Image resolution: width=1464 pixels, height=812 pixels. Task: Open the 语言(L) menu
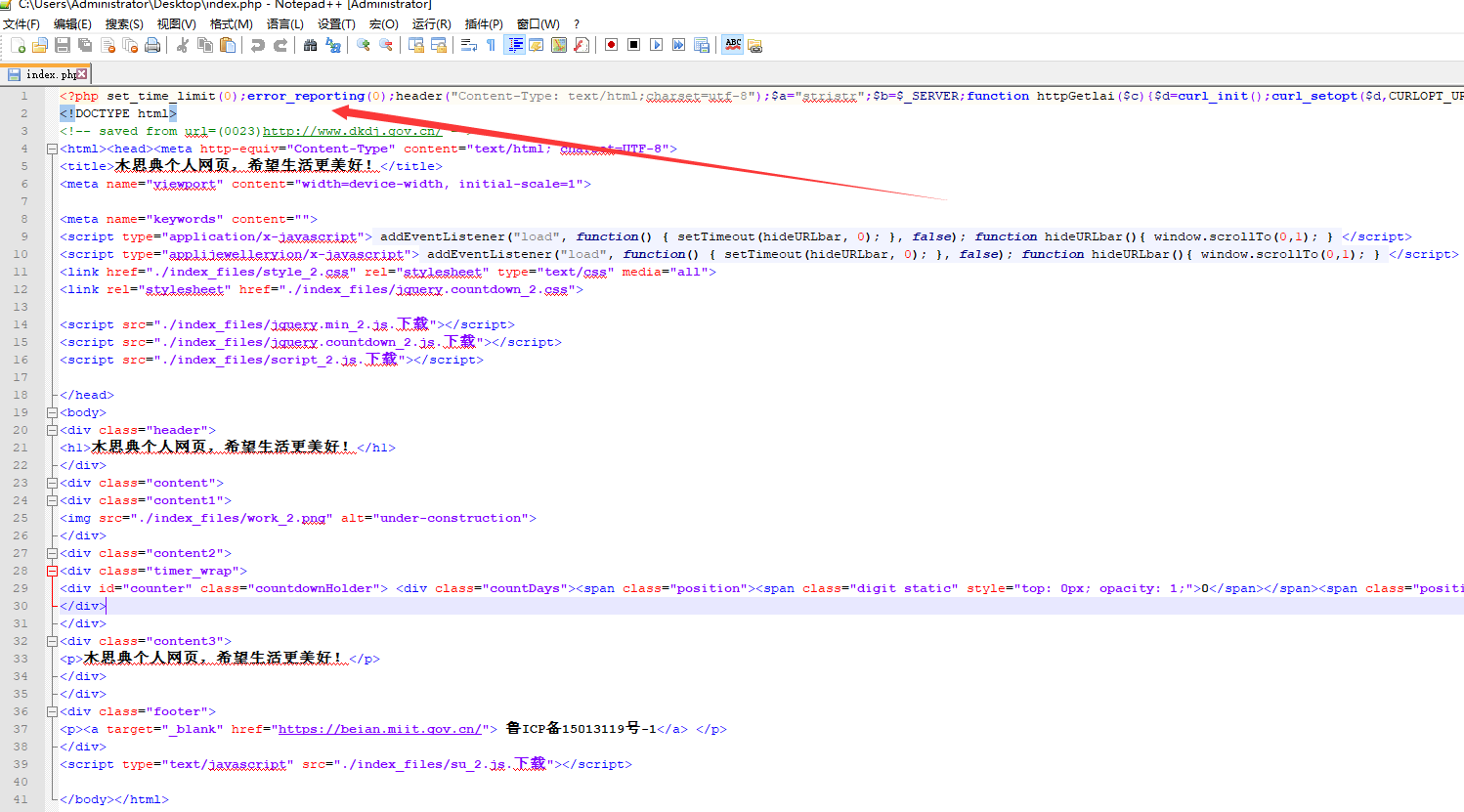[284, 23]
